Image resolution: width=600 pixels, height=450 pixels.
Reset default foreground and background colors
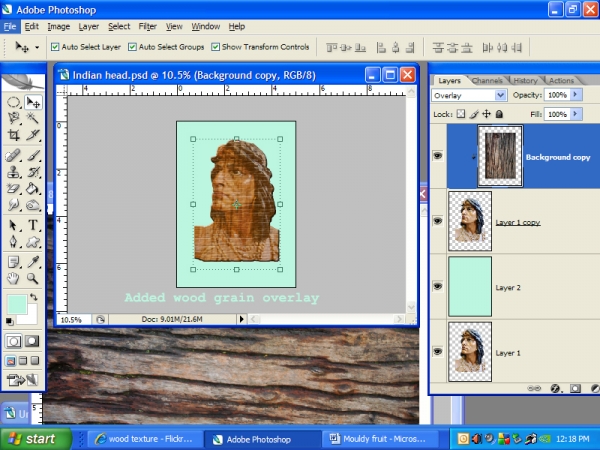[x=10, y=321]
